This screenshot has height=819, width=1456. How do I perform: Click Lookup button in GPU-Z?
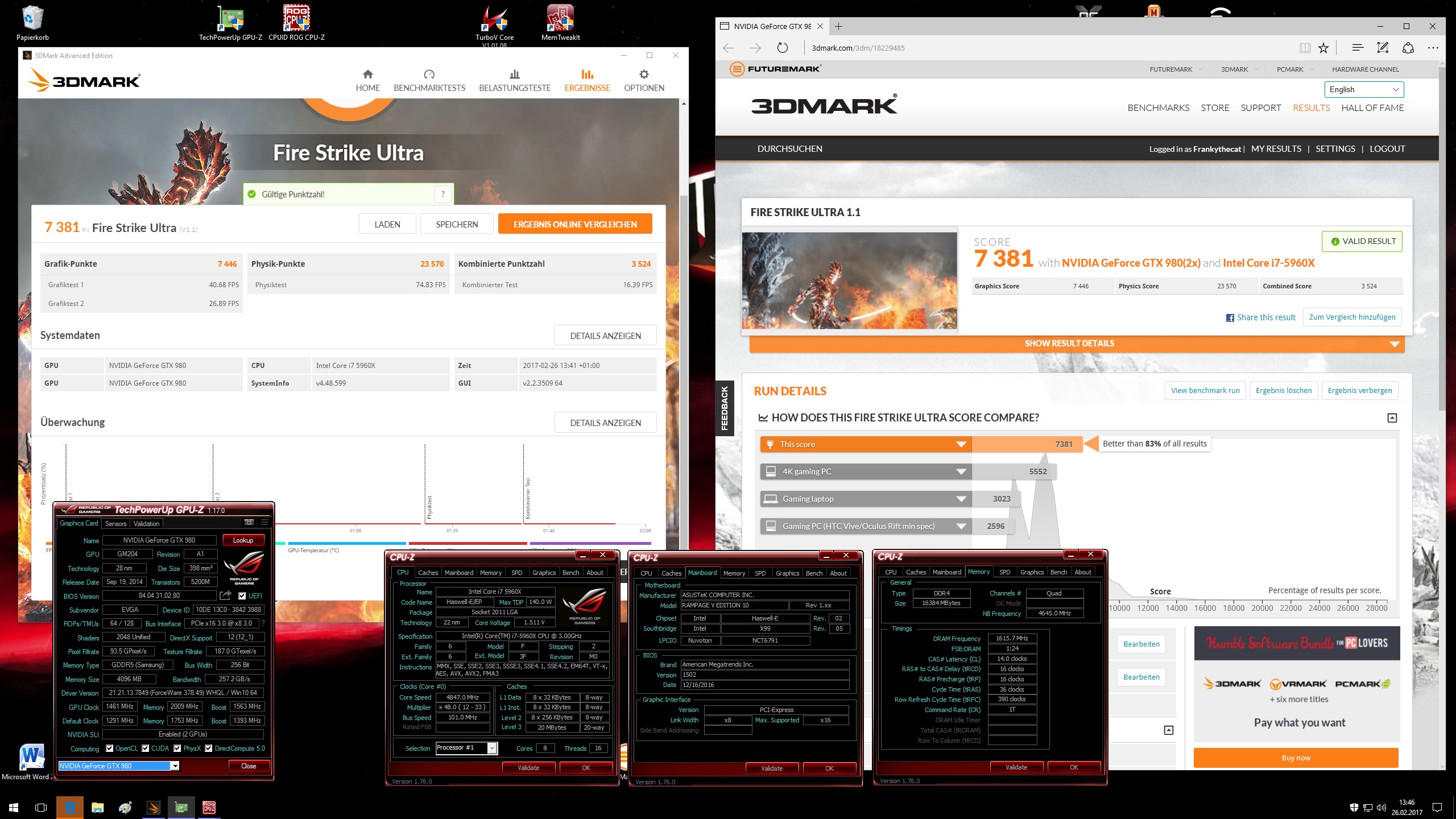(x=243, y=540)
